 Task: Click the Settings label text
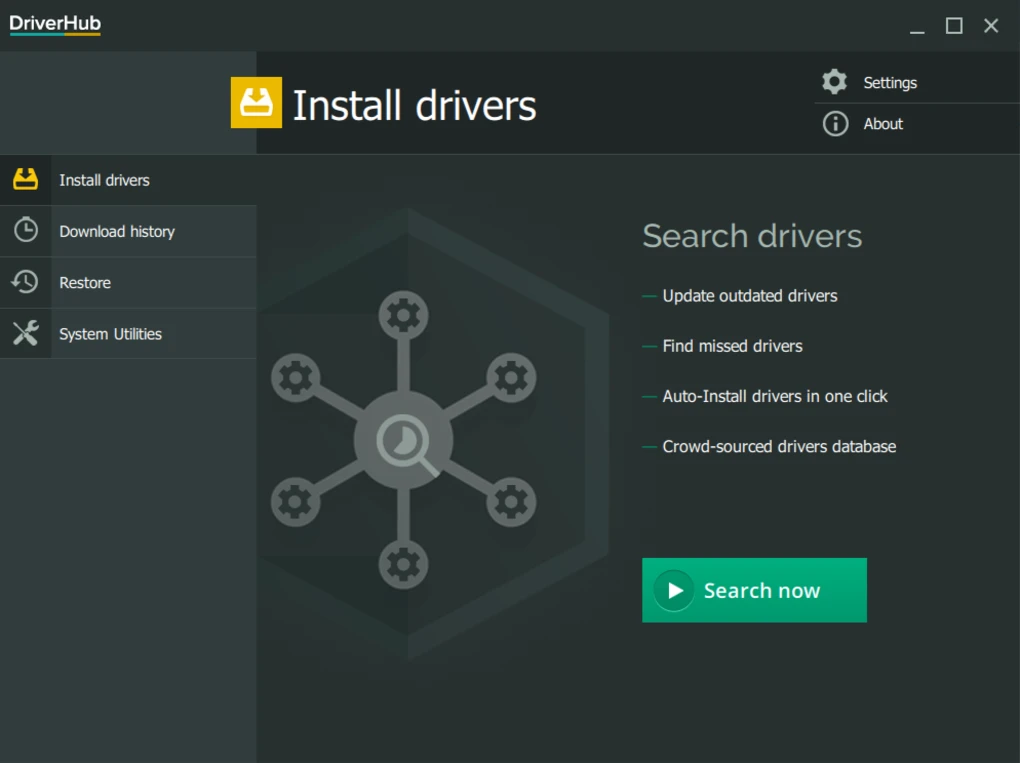tap(889, 82)
